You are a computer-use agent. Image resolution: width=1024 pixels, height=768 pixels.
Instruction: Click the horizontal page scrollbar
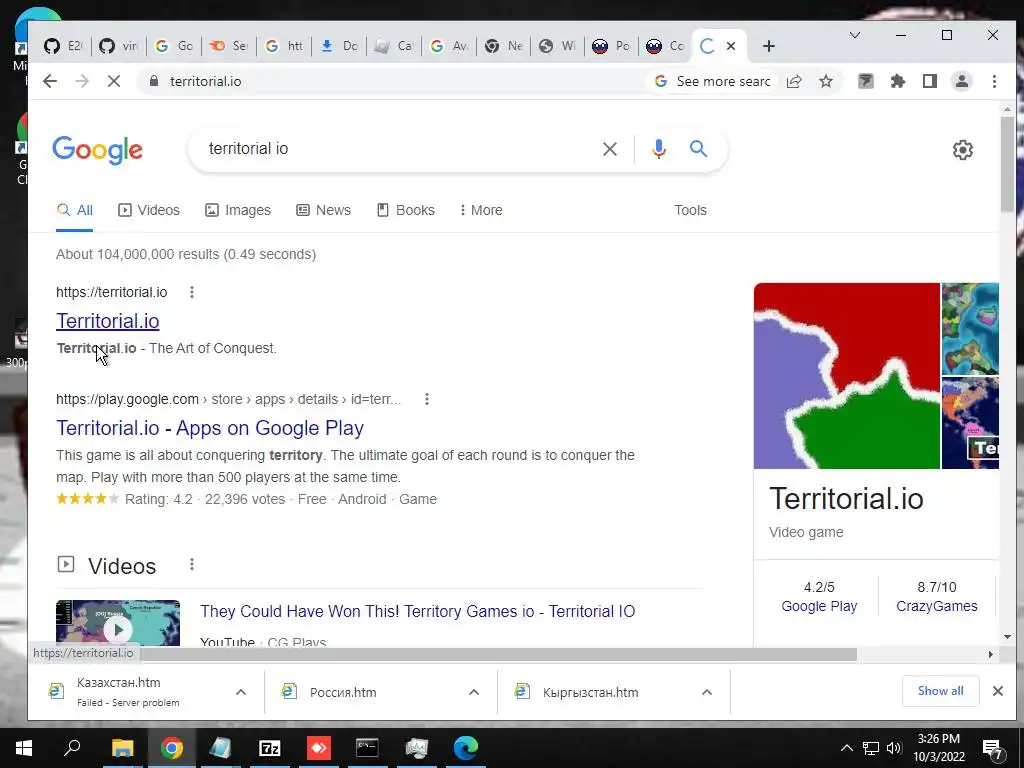[x=498, y=654]
